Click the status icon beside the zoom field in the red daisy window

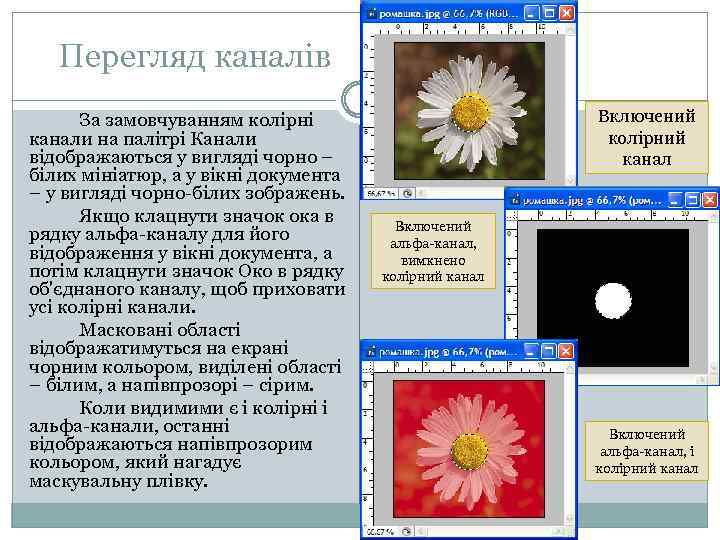pos(407,532)
